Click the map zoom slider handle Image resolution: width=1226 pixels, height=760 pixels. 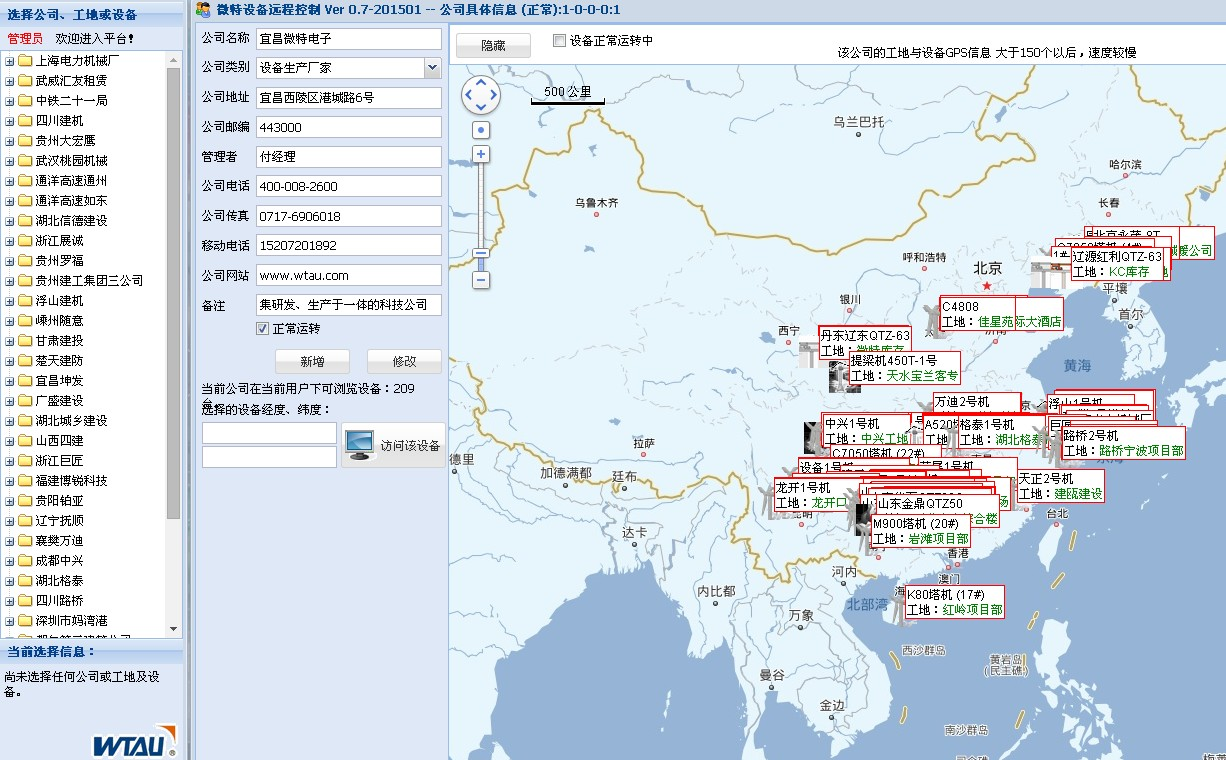pos(481,253)
